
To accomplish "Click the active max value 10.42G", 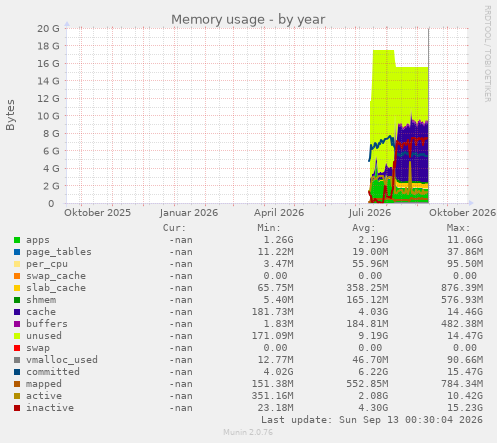I will [465, 396].
